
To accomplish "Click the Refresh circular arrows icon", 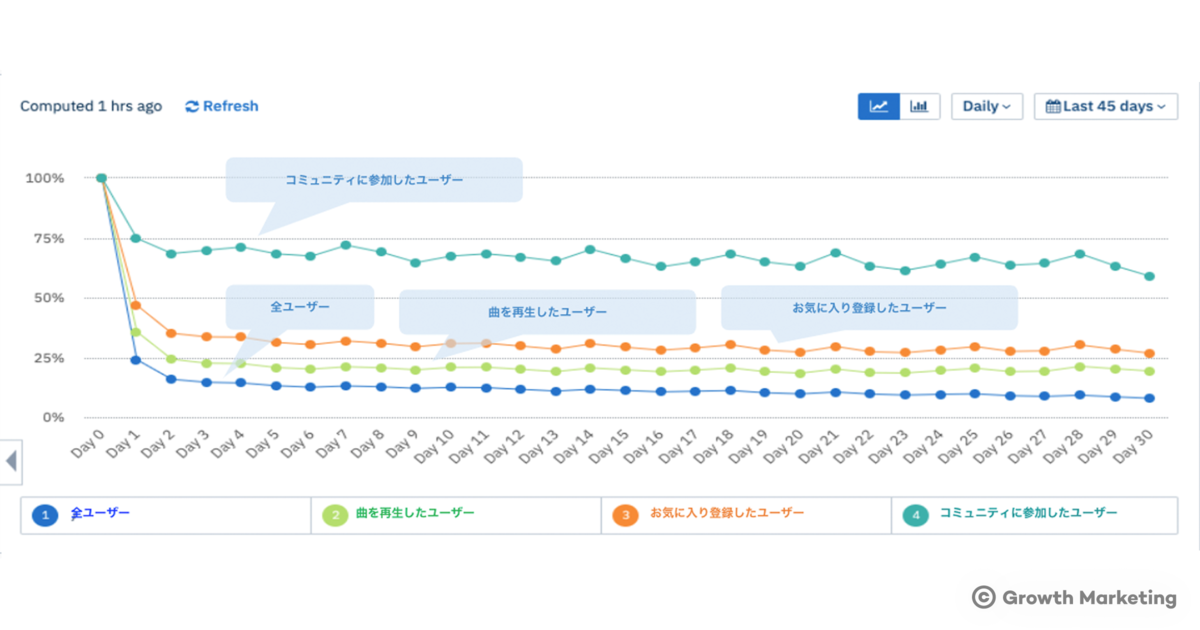I will click(x=192, y=106).
